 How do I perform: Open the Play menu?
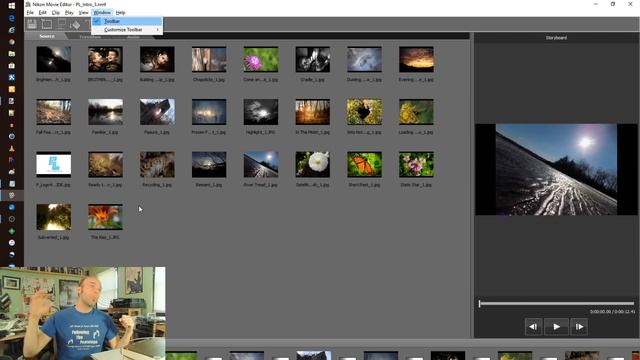[x=69, y=13]
